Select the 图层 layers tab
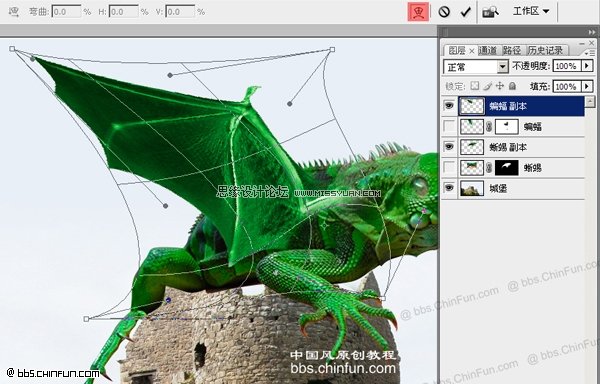This screenshot has width=600, height=384. (457, 50)
